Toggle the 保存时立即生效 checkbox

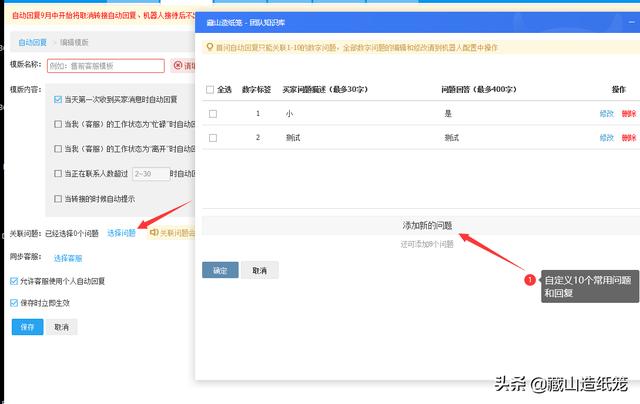14,303
